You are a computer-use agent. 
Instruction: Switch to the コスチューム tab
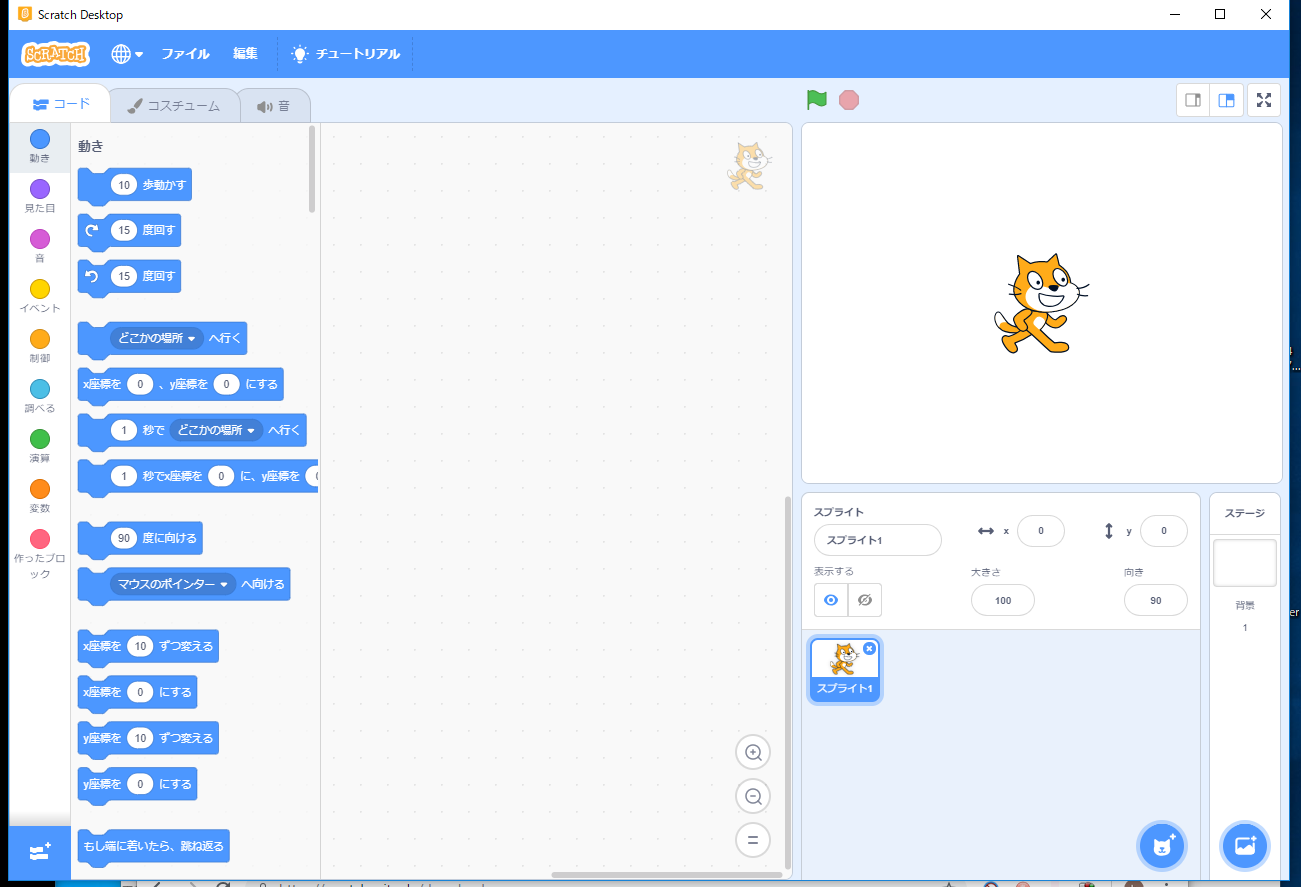tap(174, 105)
